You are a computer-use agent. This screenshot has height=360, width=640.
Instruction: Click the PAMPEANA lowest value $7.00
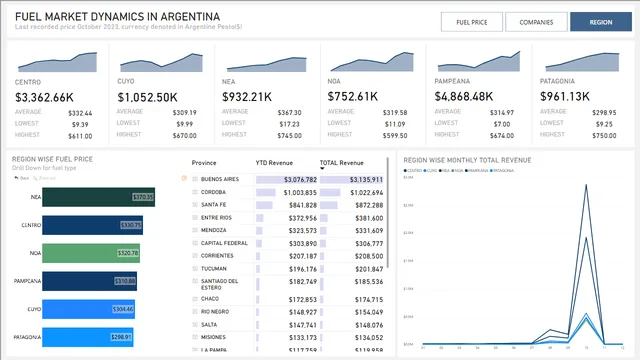(502, 124)
